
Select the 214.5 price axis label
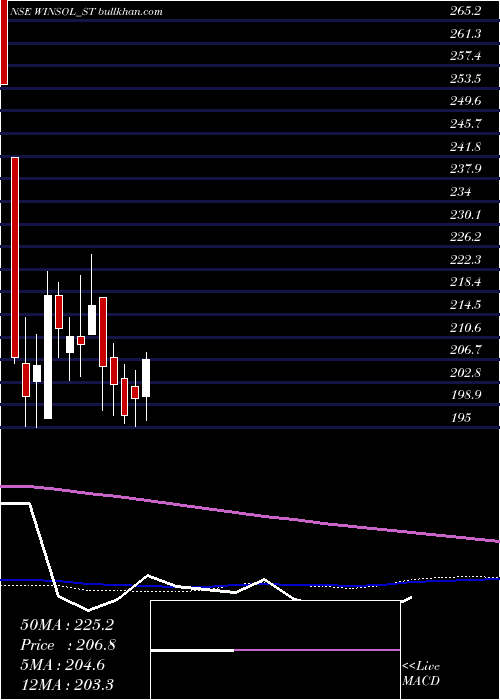click(x=465, y=305)
